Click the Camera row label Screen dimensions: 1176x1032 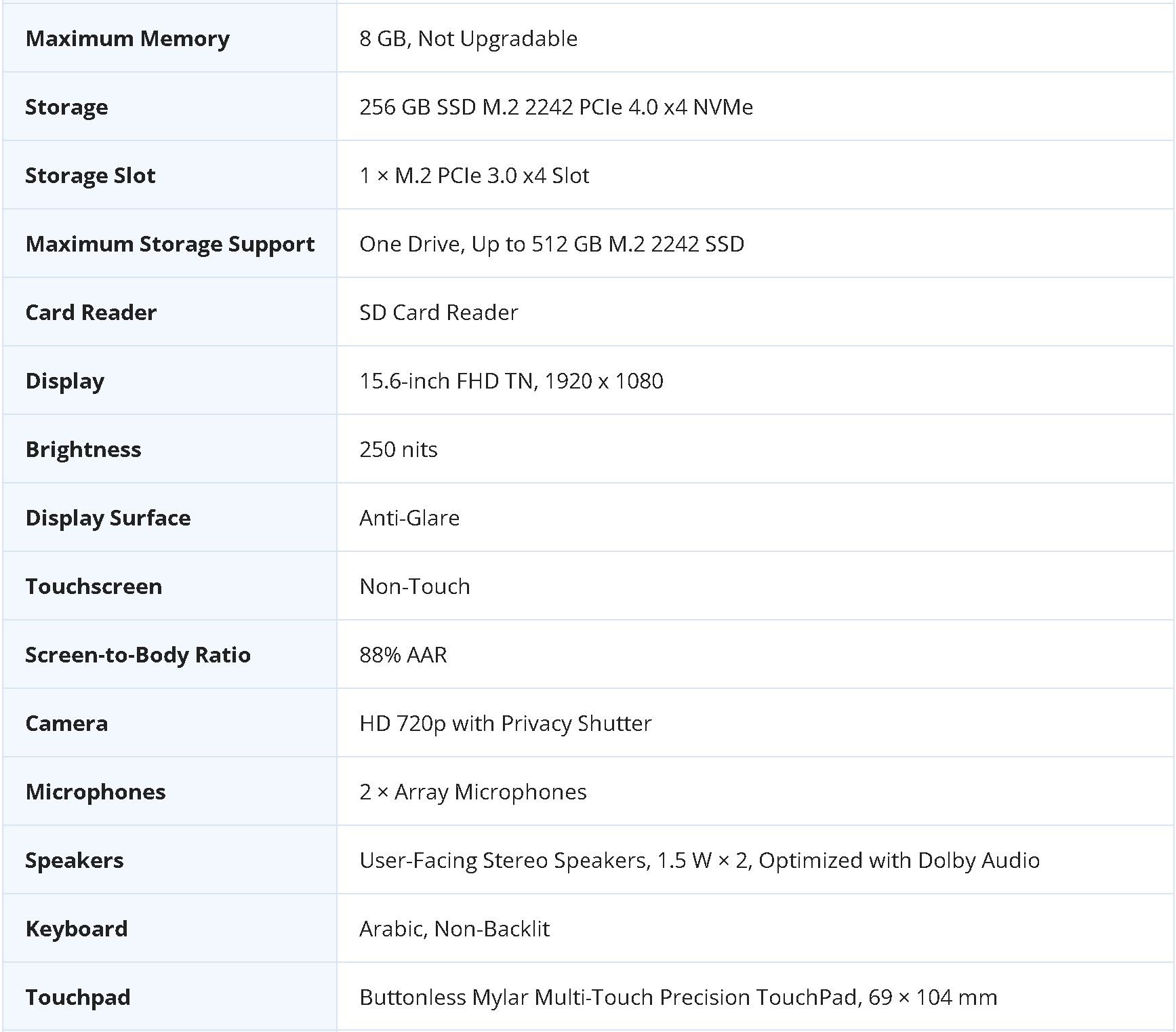[x=66, y=723]
